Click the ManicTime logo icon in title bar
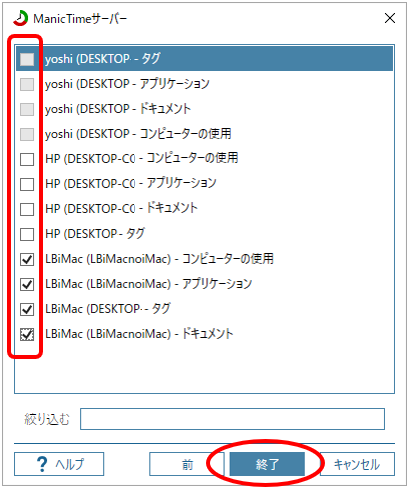The image size is (408, 488). (21, 18)
